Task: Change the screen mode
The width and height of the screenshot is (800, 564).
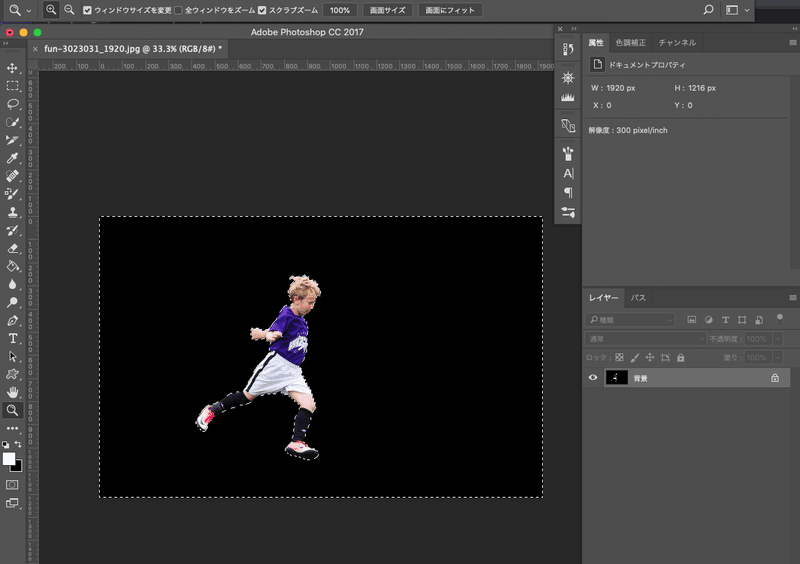Action: [12, 503]
